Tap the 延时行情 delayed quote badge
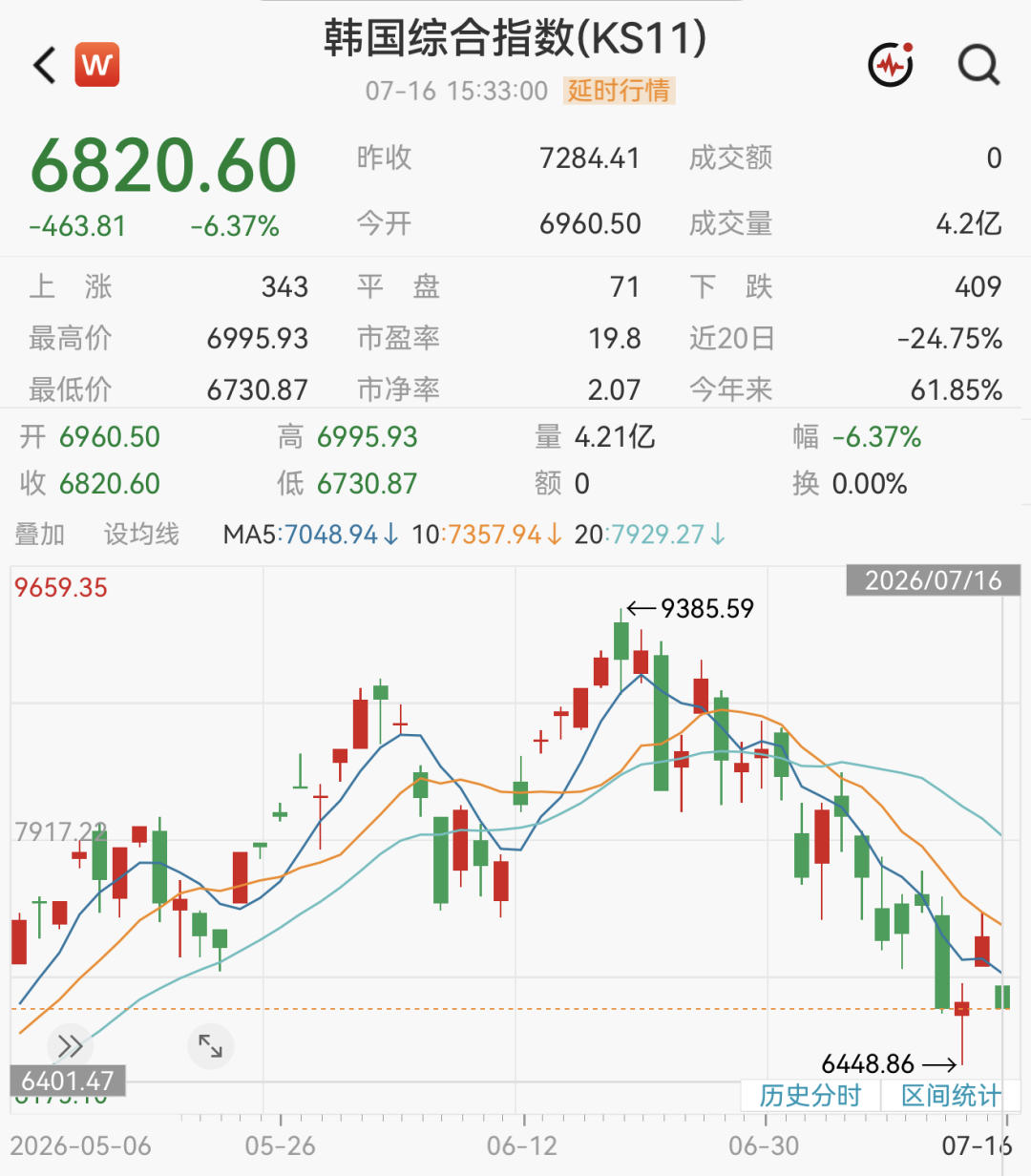 [620, 91]
